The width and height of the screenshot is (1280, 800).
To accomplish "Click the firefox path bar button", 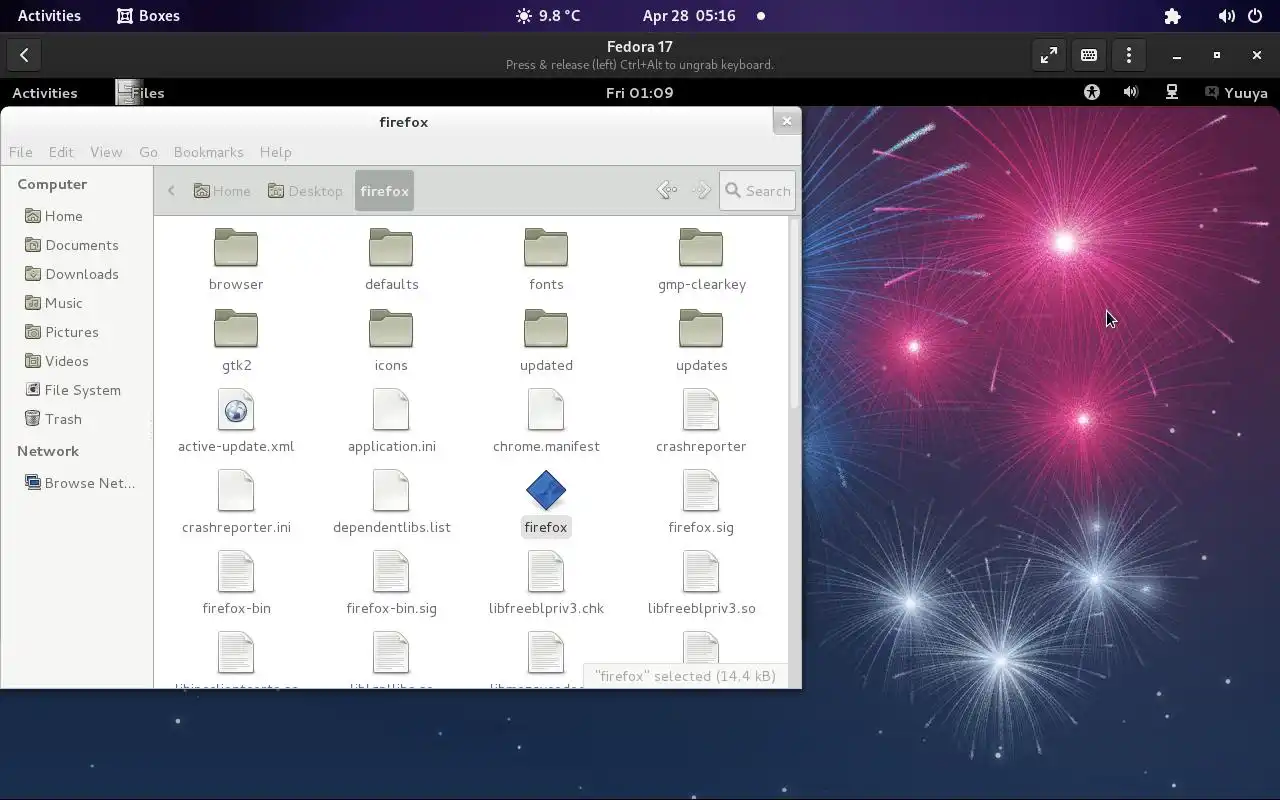I will point(384,191).
